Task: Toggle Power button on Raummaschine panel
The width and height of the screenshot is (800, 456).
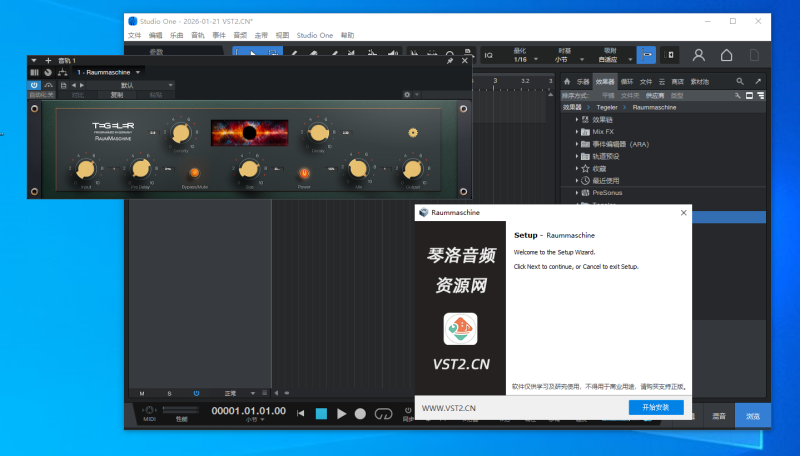Action: click(x=304, y=173)
